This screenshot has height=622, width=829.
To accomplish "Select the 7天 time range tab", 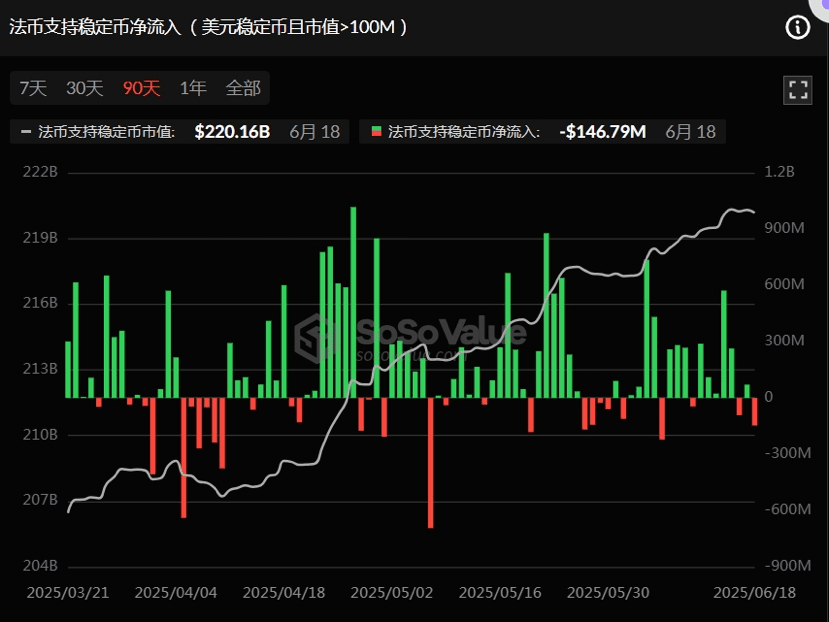I will click(x=33, y=88).
